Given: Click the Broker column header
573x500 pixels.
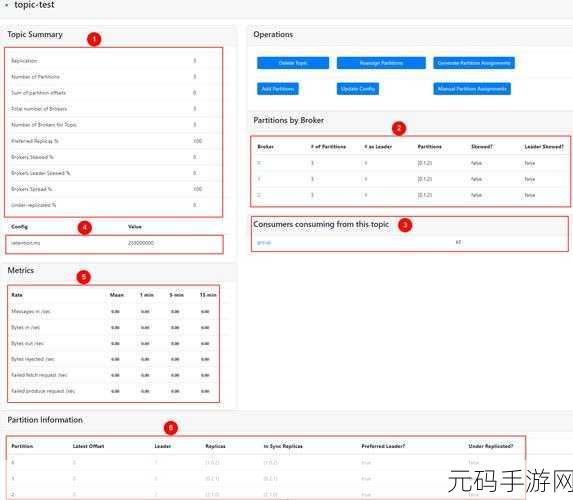Looking at the screenshot, I should pyautogui.click(x=266, y=147).
